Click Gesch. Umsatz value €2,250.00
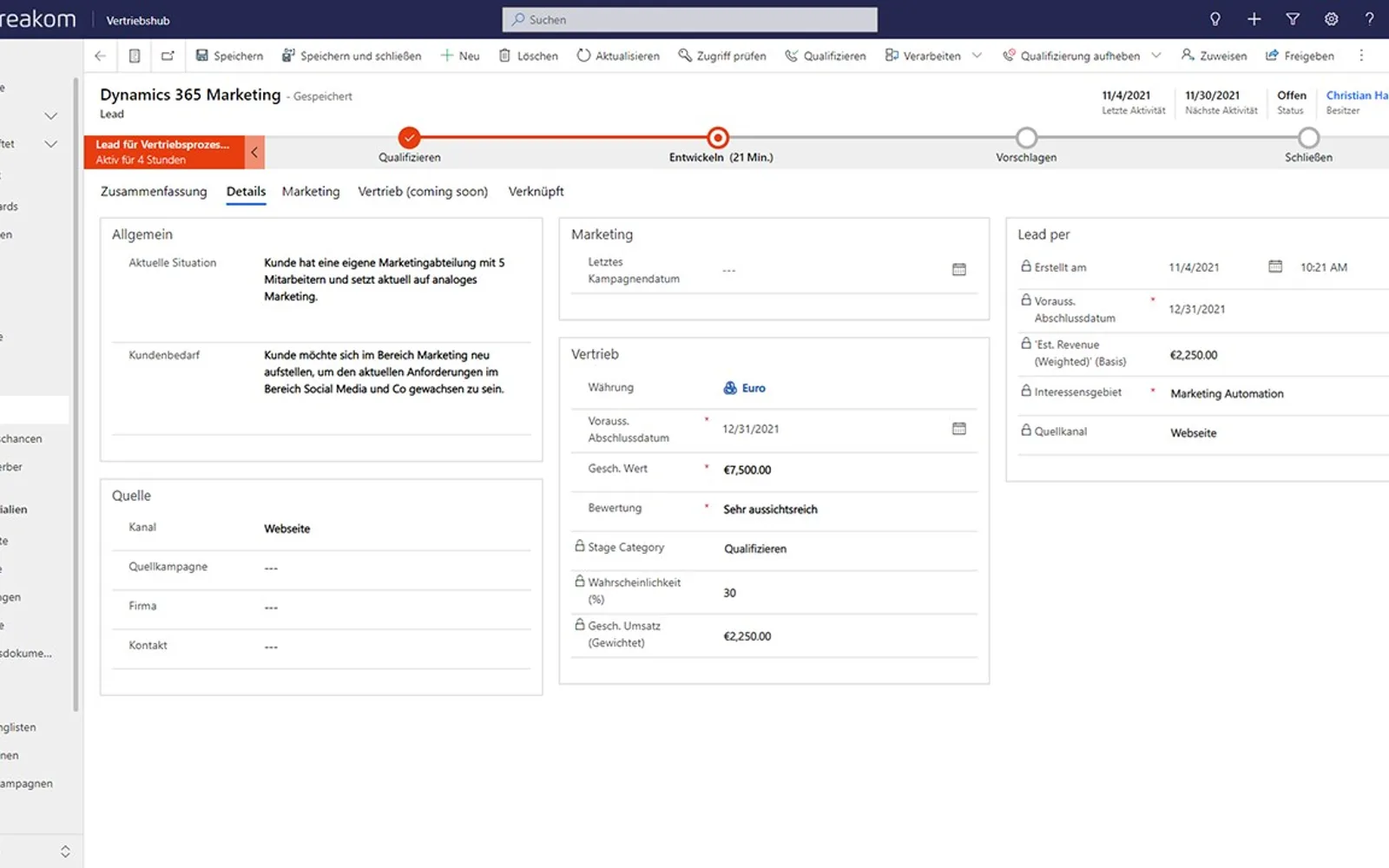Screen dimensions: 1389x868 (x=747, y=636)
